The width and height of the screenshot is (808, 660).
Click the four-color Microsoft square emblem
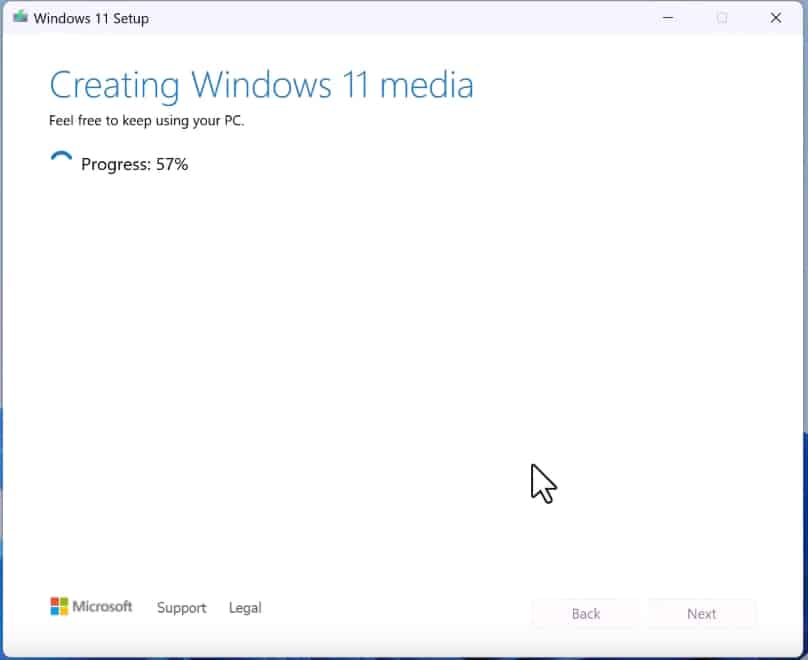coord(58,606)
